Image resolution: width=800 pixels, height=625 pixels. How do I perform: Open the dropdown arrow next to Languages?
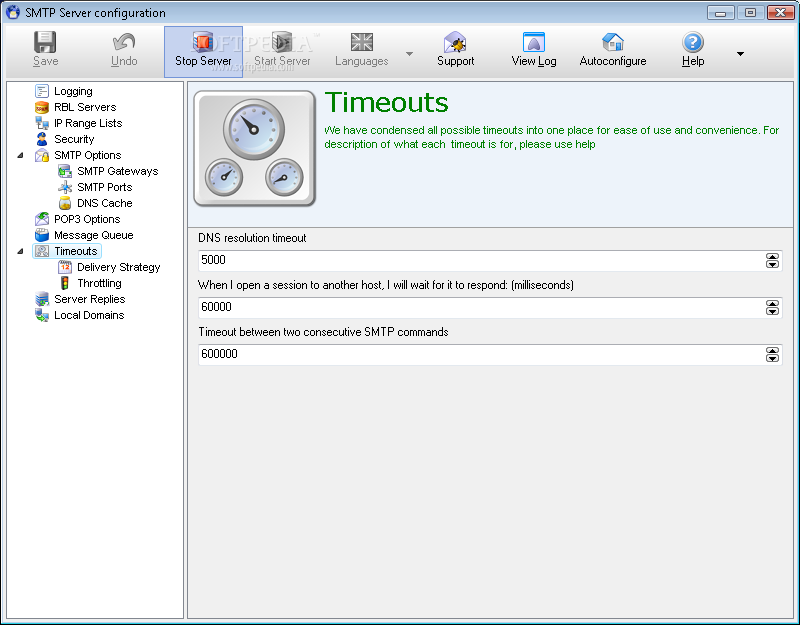pos(409,54)
